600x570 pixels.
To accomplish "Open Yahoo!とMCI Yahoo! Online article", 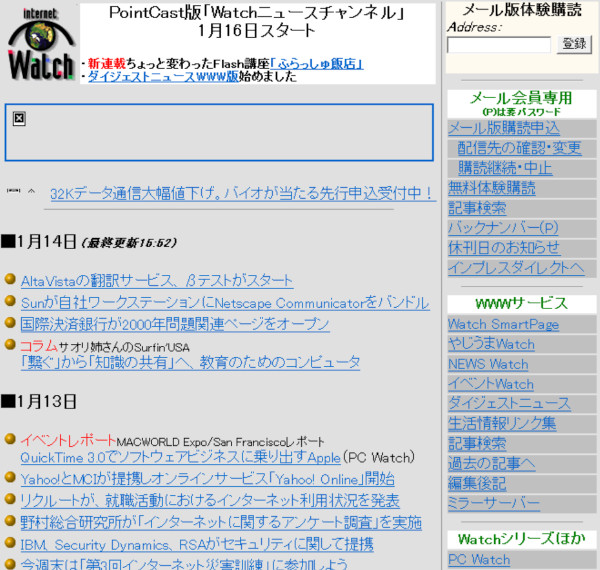I will point(207,479).
